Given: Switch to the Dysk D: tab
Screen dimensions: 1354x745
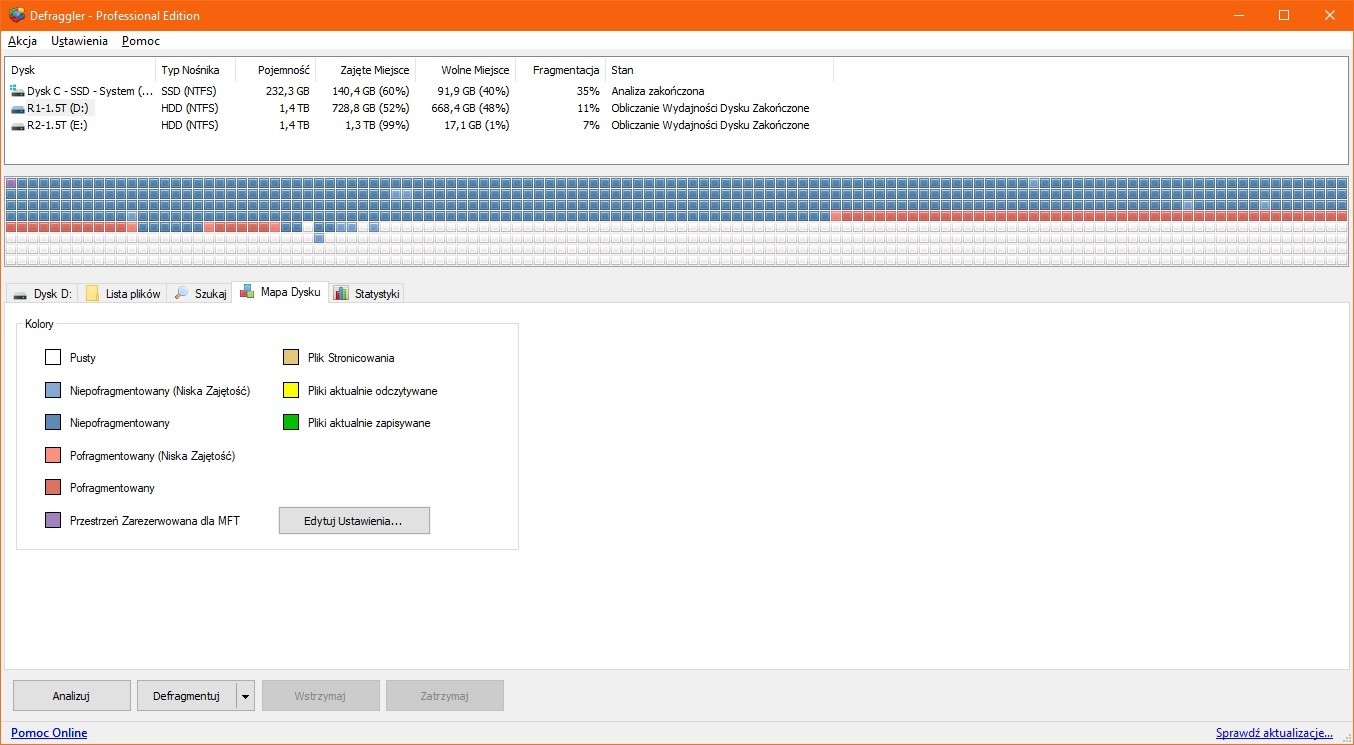Looking at the screenshot, I should click(42, 293).
